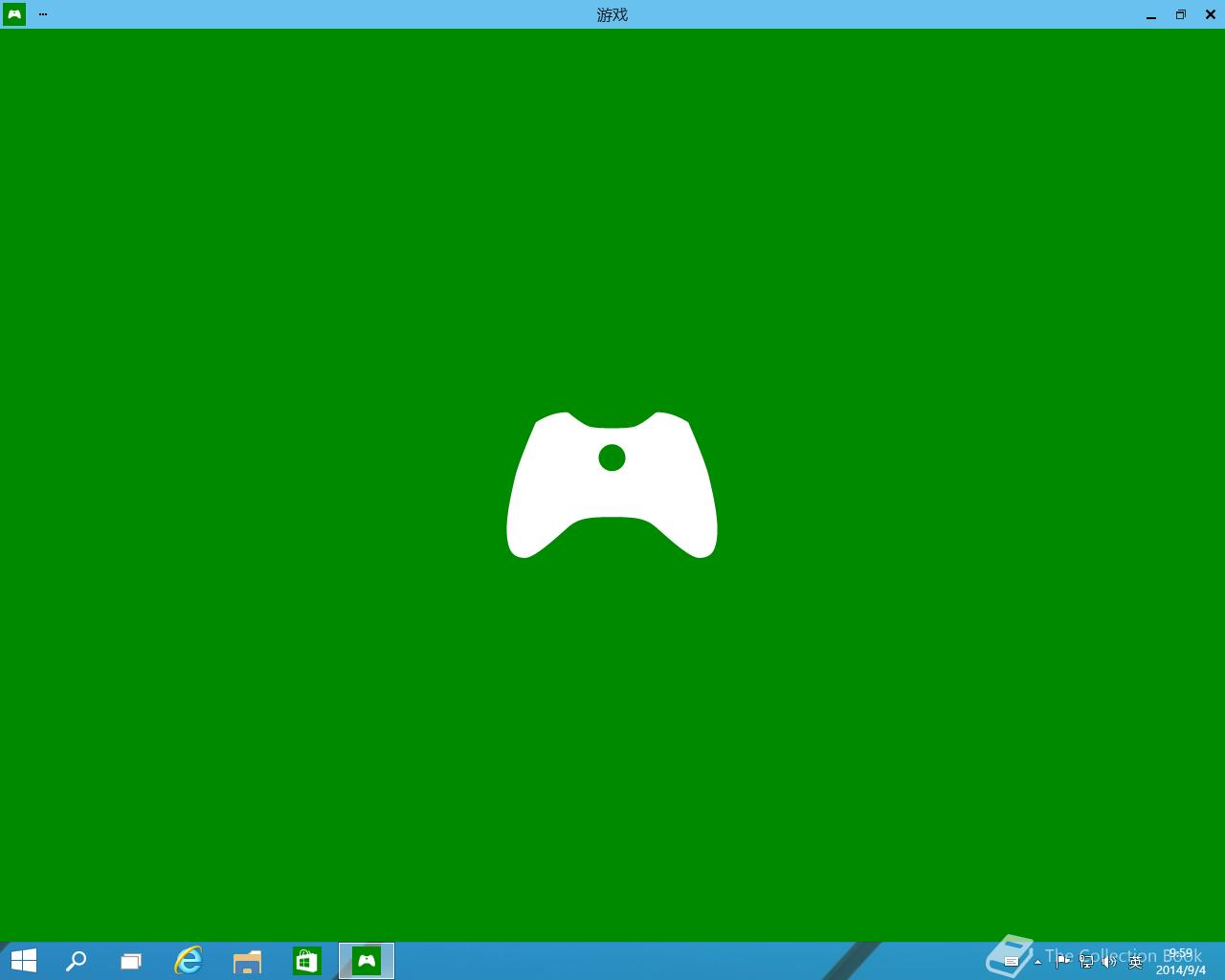This screenshot has width=1225, height=980.
Task: Expand hidden system tray icons
Action: click(1038, 962)
